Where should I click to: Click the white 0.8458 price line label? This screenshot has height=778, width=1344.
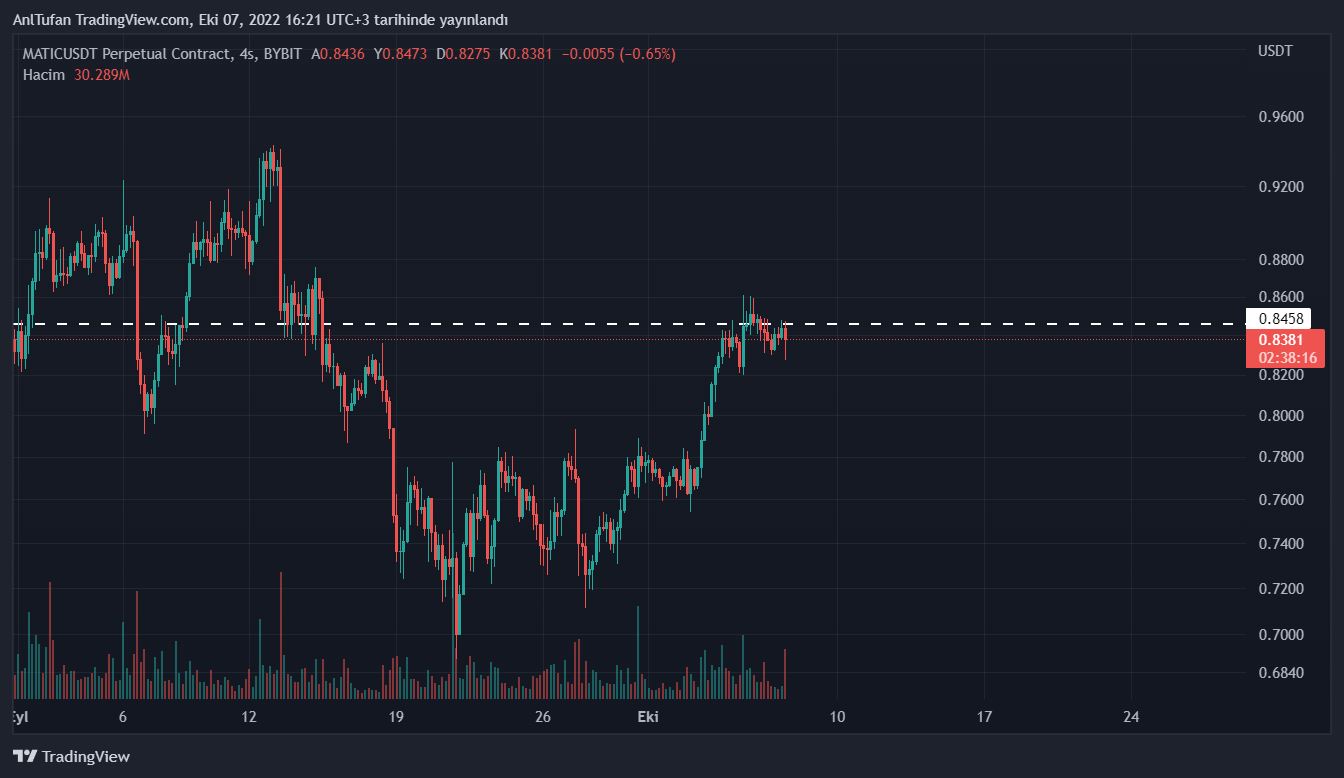(x=1280, y=319)
